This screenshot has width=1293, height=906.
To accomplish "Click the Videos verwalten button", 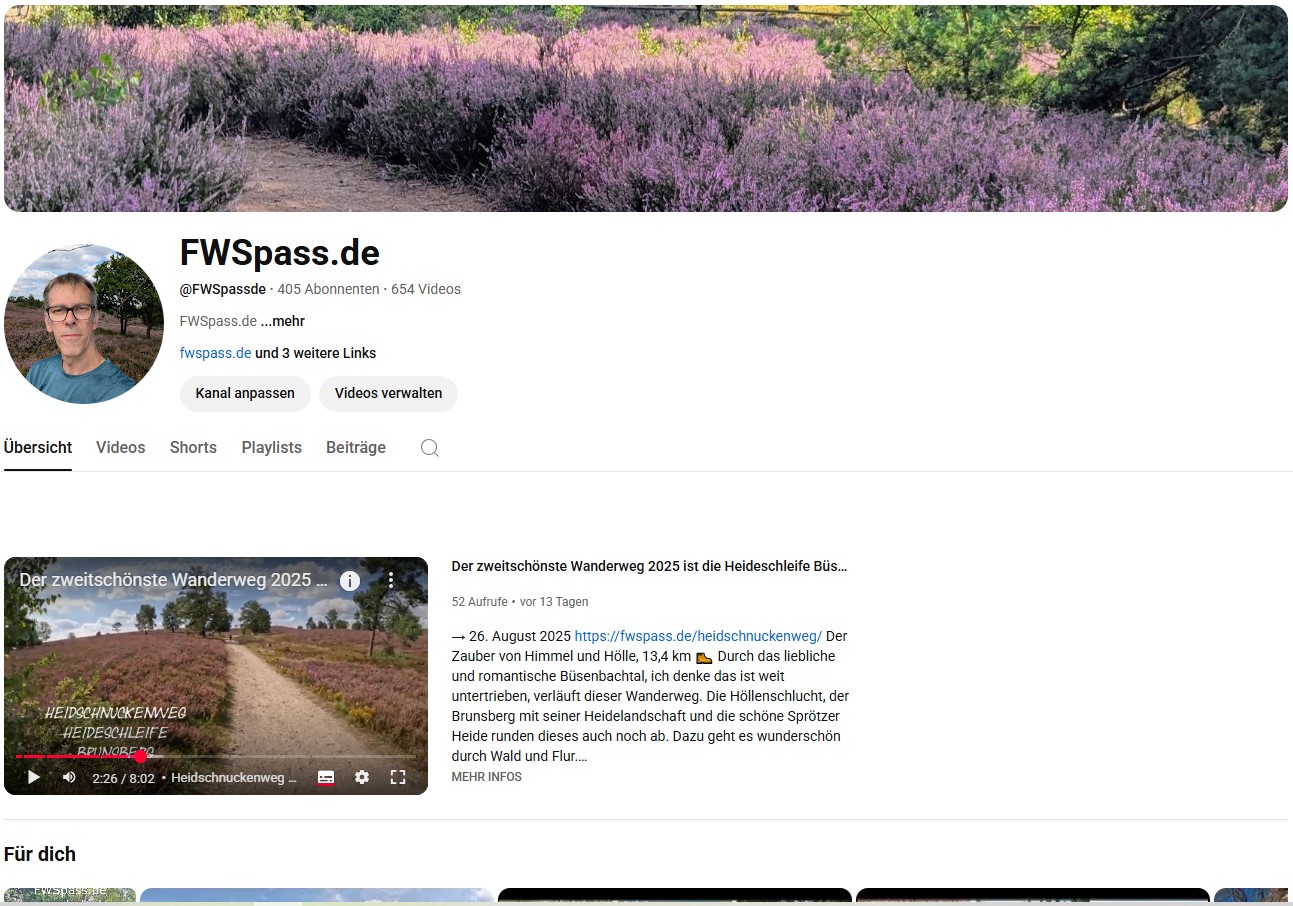I will (x=388, y=393).
